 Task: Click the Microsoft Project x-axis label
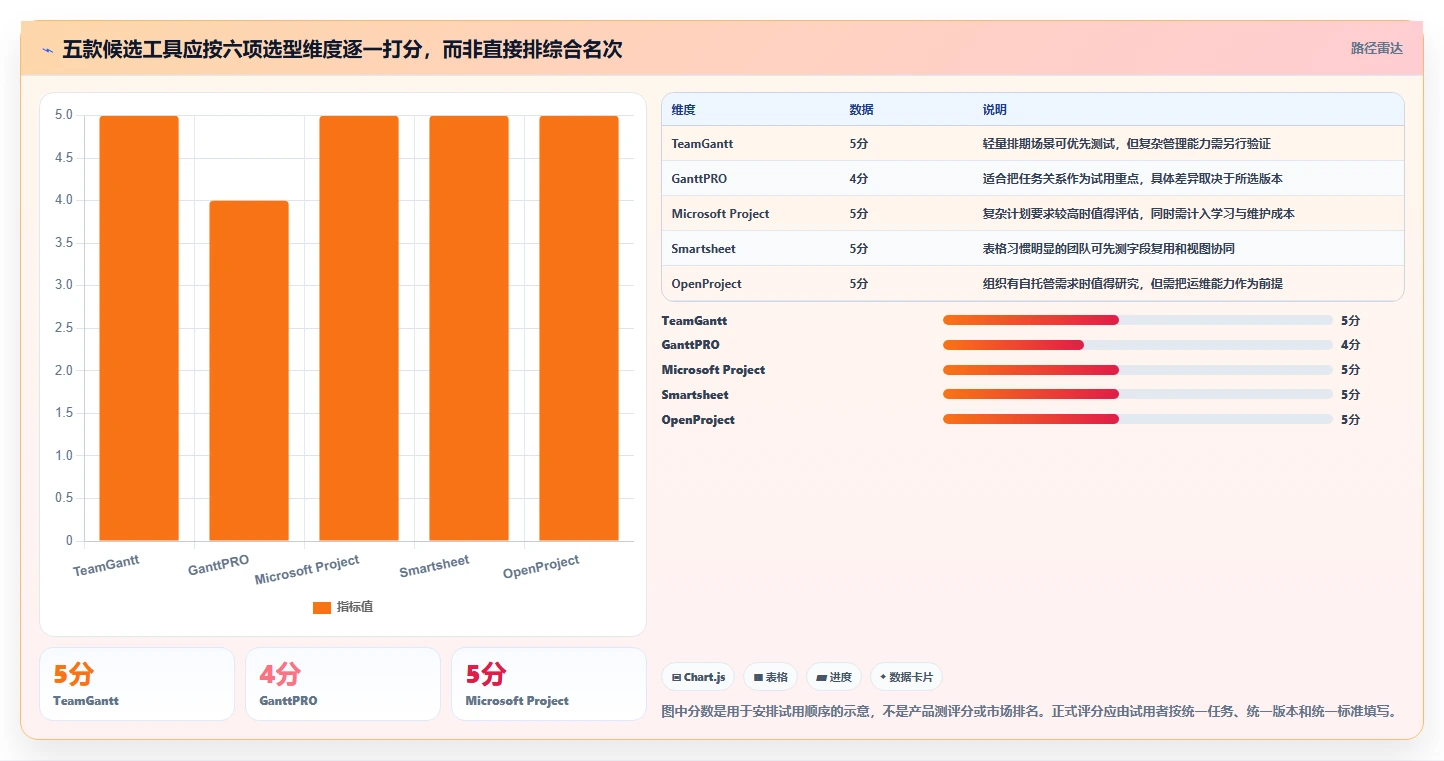click(x=307, y=570)
